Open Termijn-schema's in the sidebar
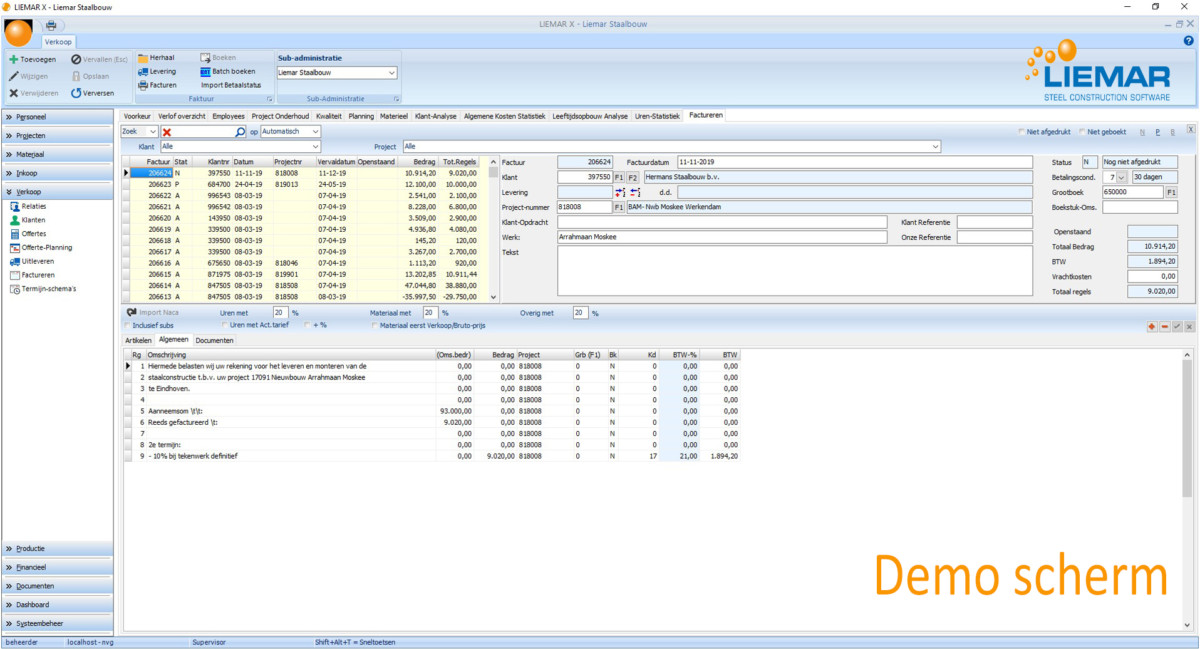Screen dimensions: 1200x649 pos(42,289)
